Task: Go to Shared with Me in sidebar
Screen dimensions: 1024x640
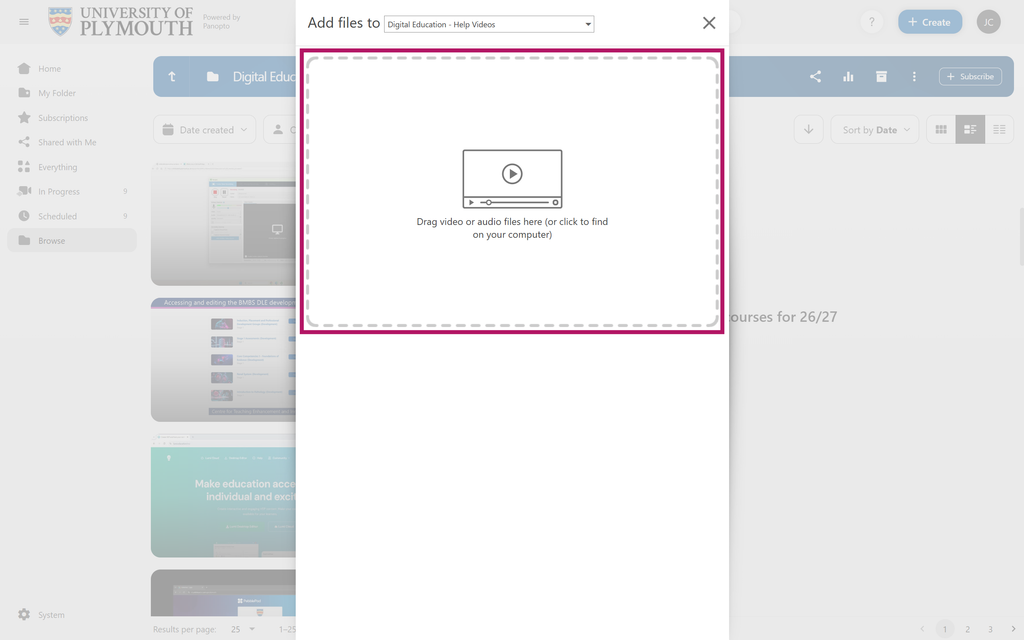Action: (67, 142)
